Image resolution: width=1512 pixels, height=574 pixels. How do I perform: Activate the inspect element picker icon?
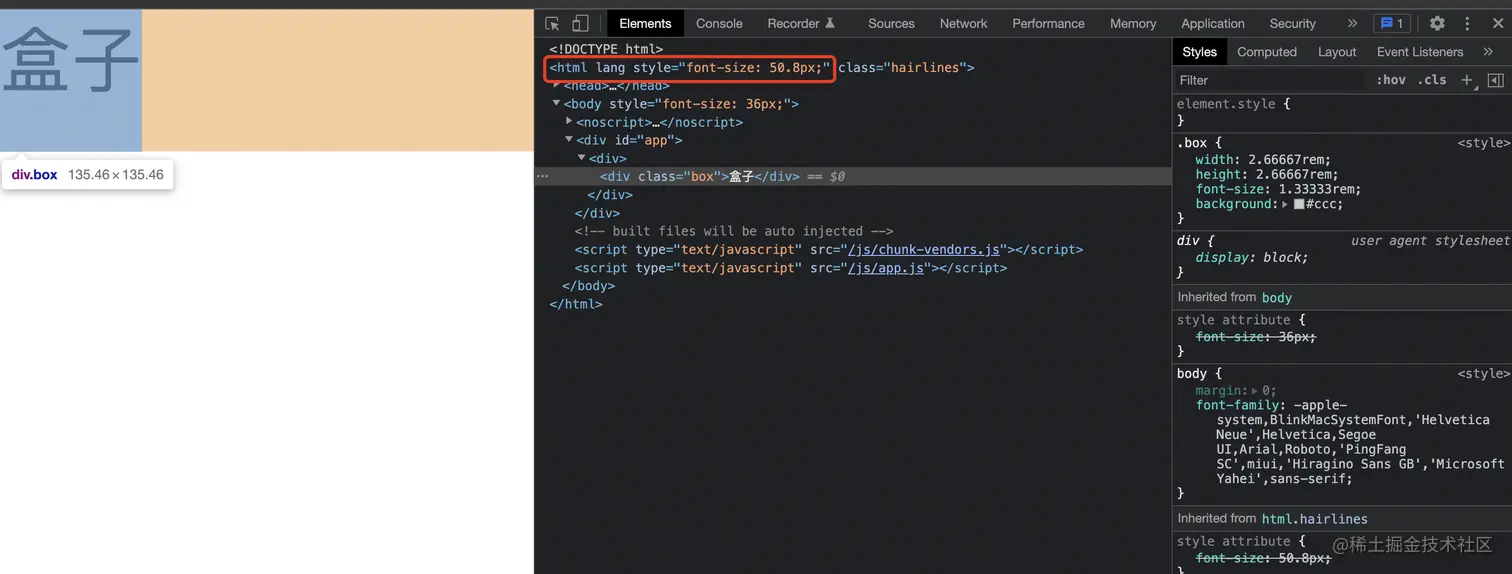tap(552, 23)
